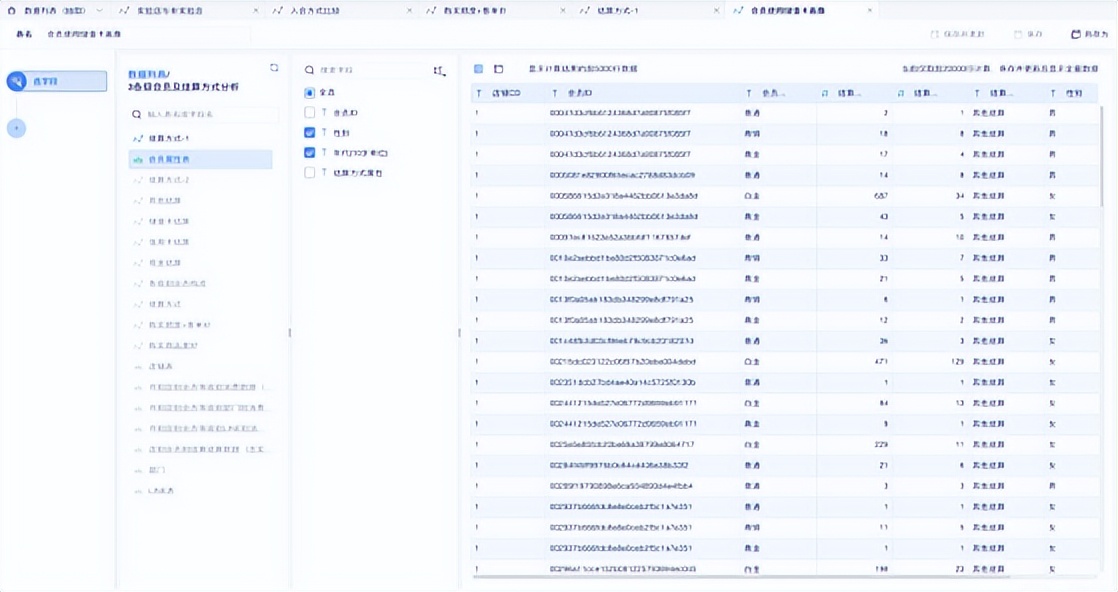Tick the last field checkbox in the list

click(309, 173)
